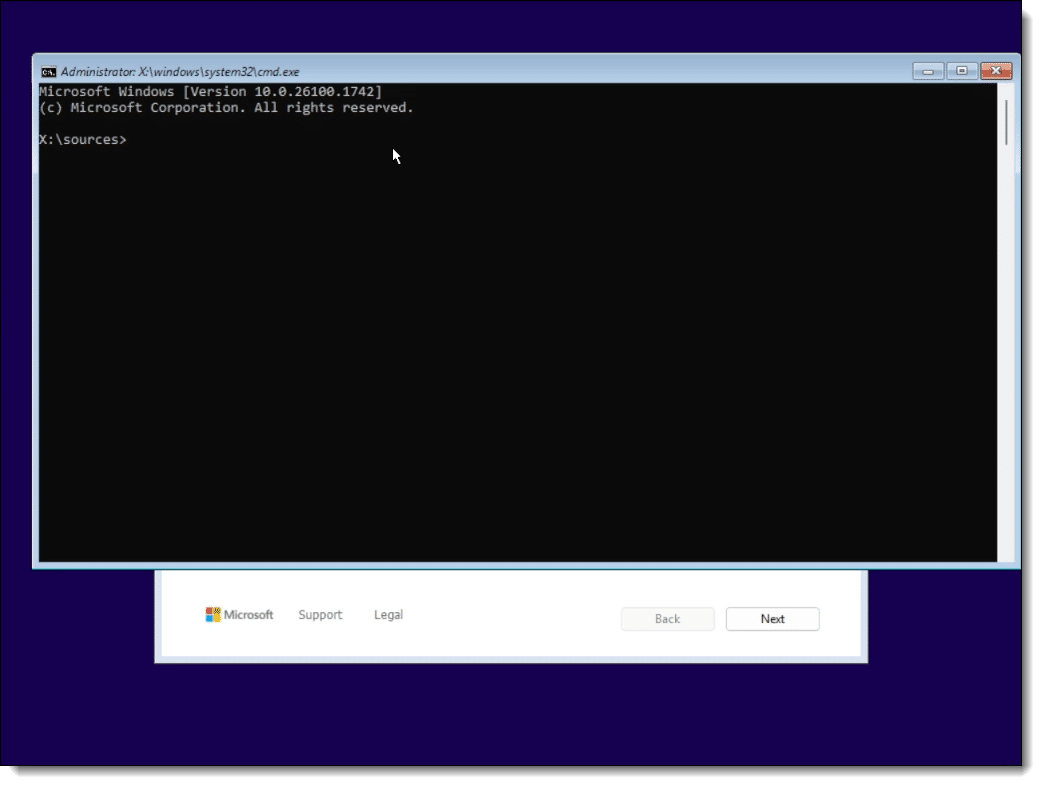Click Next in the setup window
Image resolution: width=1042 pixels, height=786 pixels.
[772, 619]
